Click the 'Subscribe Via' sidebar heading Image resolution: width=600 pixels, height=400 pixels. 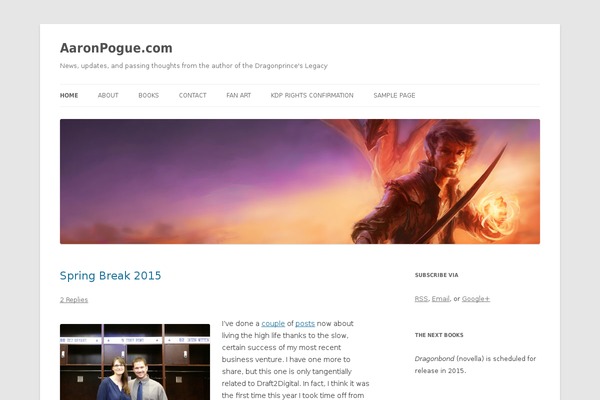437,275
